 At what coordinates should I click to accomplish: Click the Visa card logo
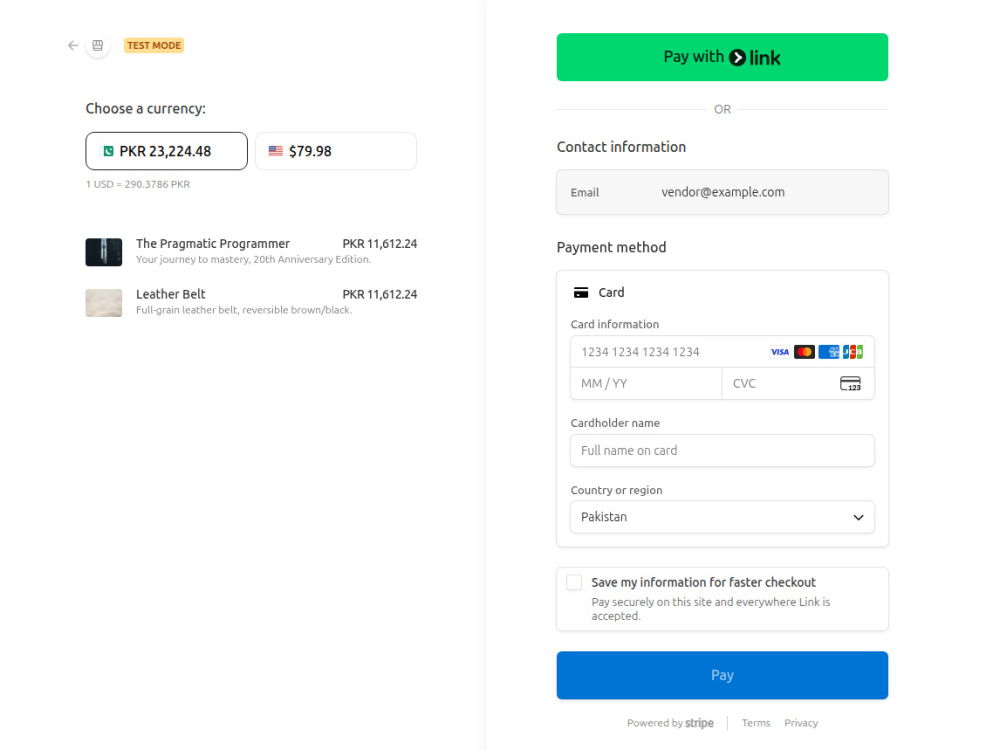point(779,352)
